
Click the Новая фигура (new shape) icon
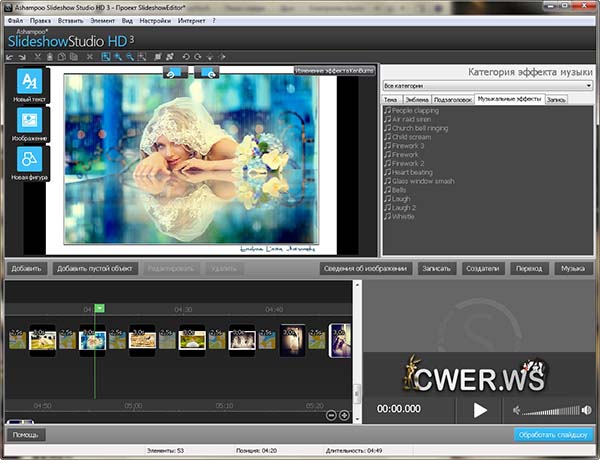pyautogui.click(x=29, y=160)
